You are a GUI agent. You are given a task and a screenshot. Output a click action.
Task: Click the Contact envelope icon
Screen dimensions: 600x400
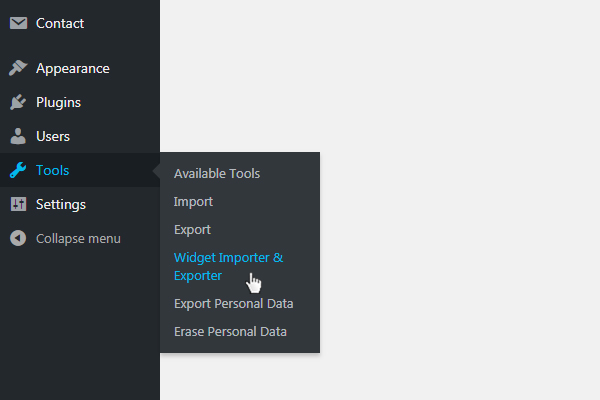click(18, 23)
